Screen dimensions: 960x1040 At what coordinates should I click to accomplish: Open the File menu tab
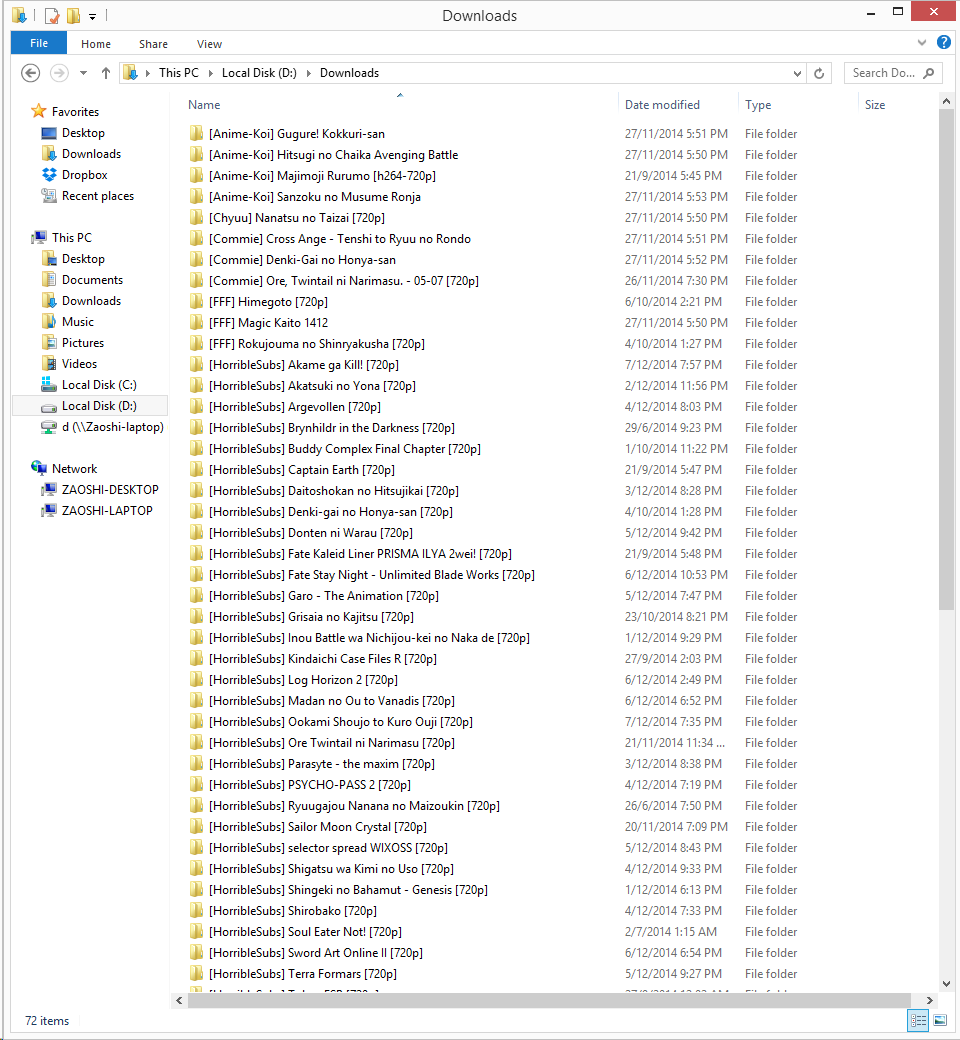[x=39, y=43]
